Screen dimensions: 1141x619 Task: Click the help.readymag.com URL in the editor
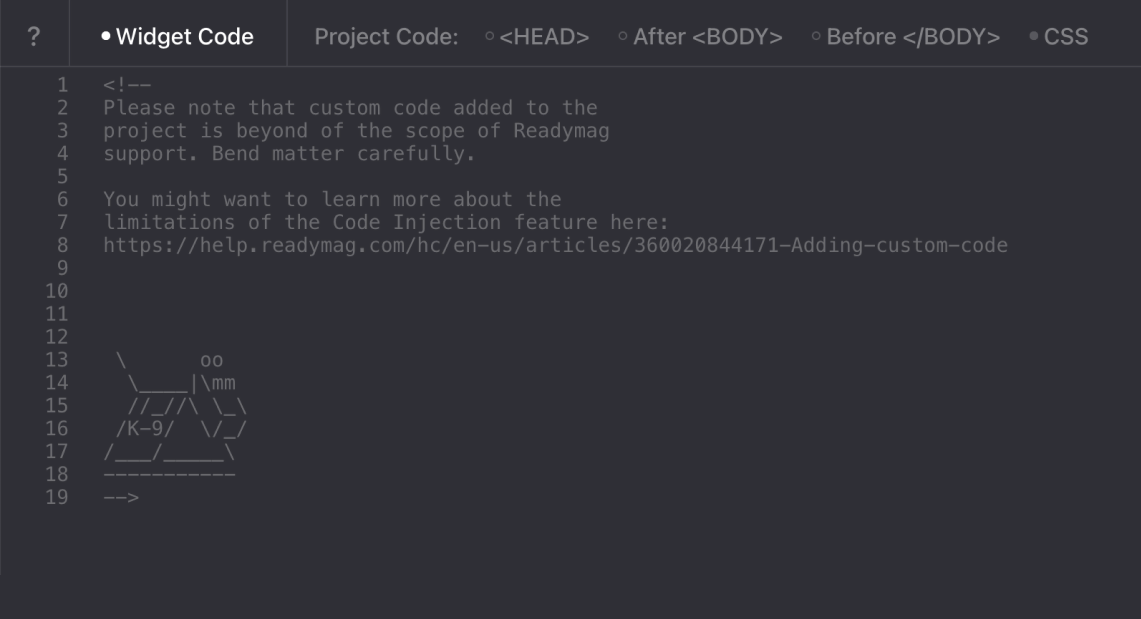pos(555,246)
